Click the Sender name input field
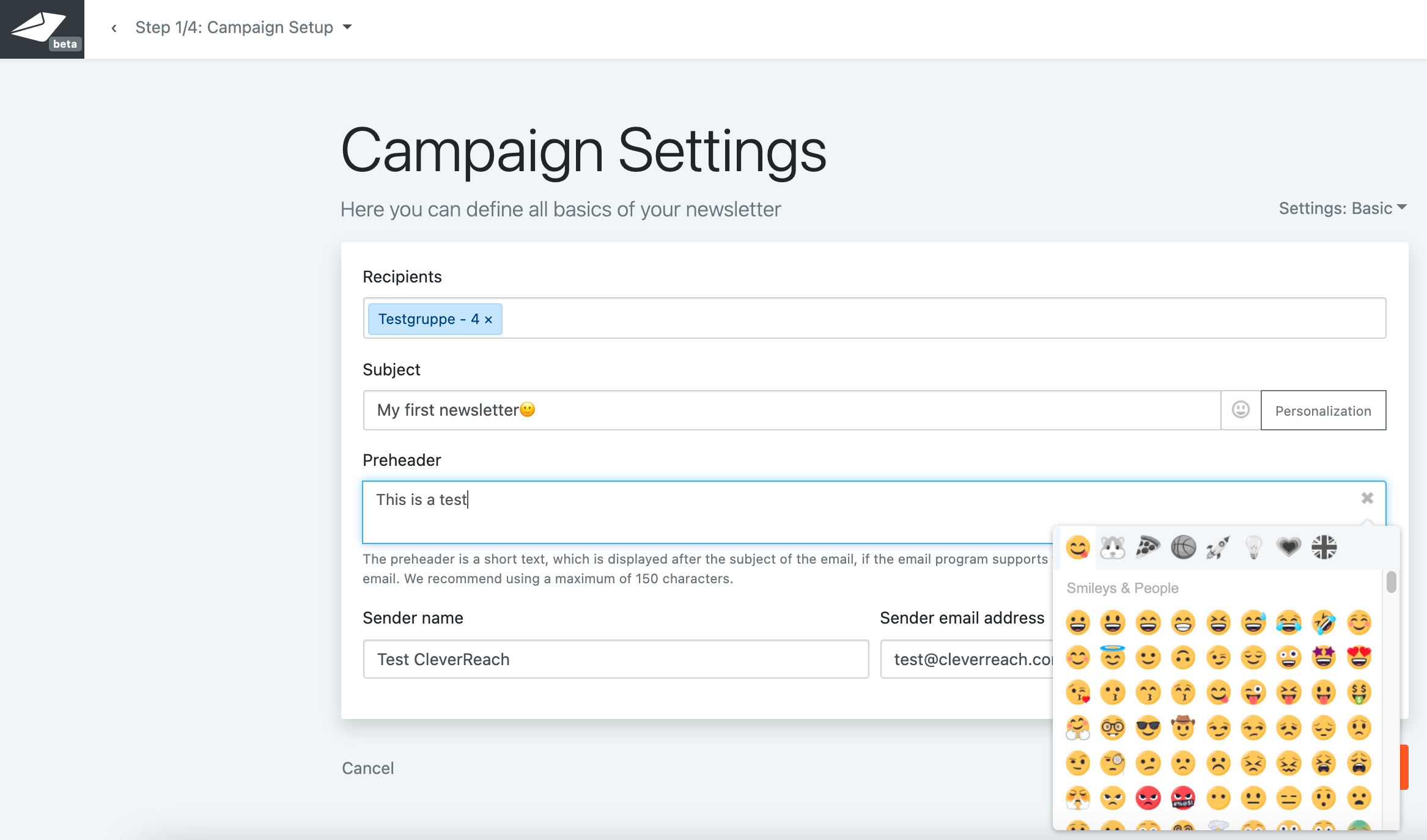 [x=616, y=659]
